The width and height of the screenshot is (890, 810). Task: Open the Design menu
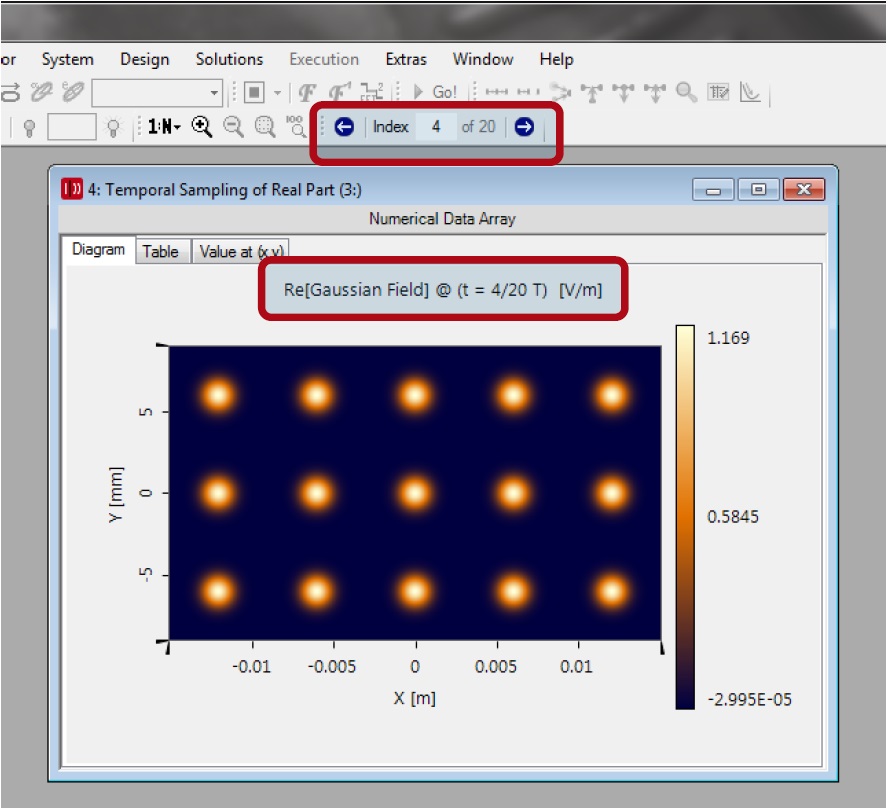[145, 59]
